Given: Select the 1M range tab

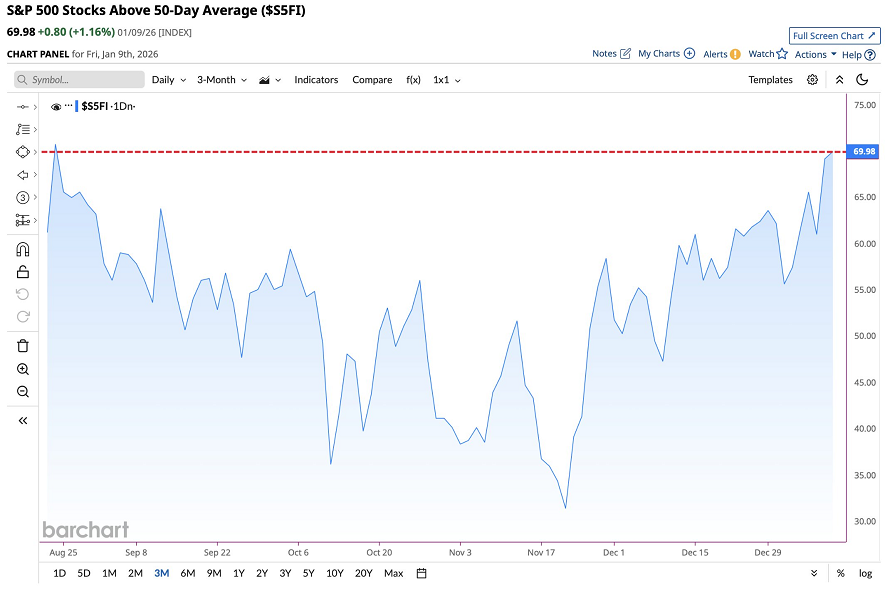Looking at the screenshot, I should (x=109, y=573).
